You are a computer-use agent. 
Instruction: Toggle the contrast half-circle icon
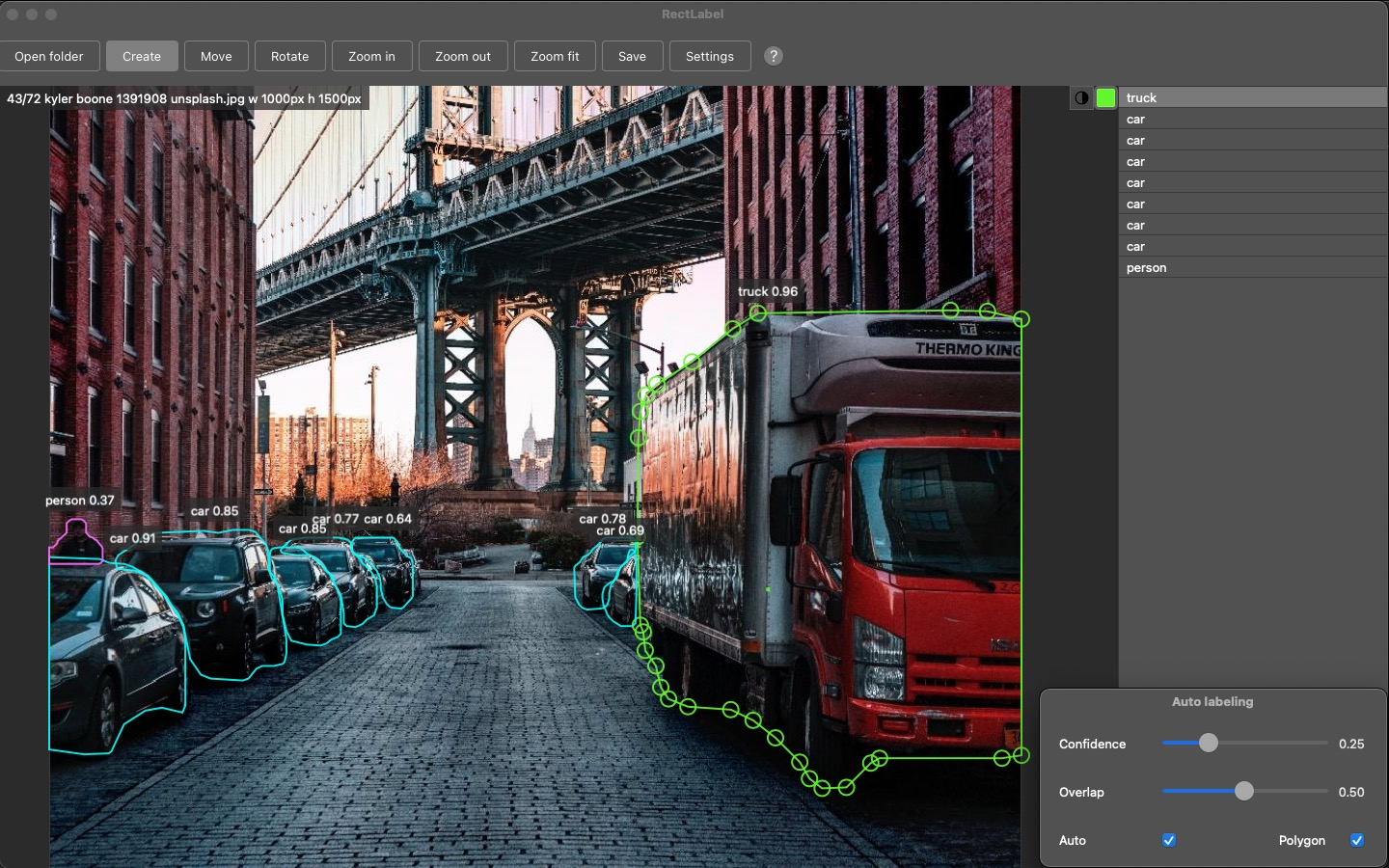1081,97
